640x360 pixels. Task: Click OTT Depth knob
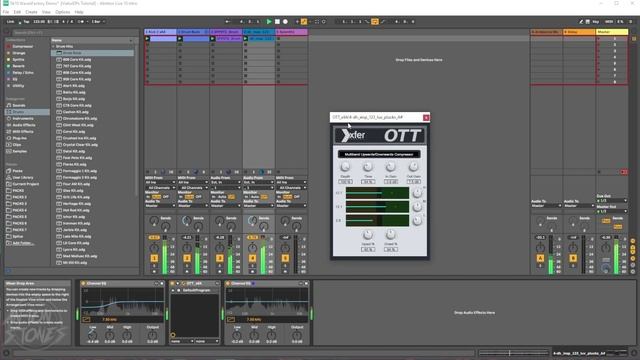tap(345, 167)
